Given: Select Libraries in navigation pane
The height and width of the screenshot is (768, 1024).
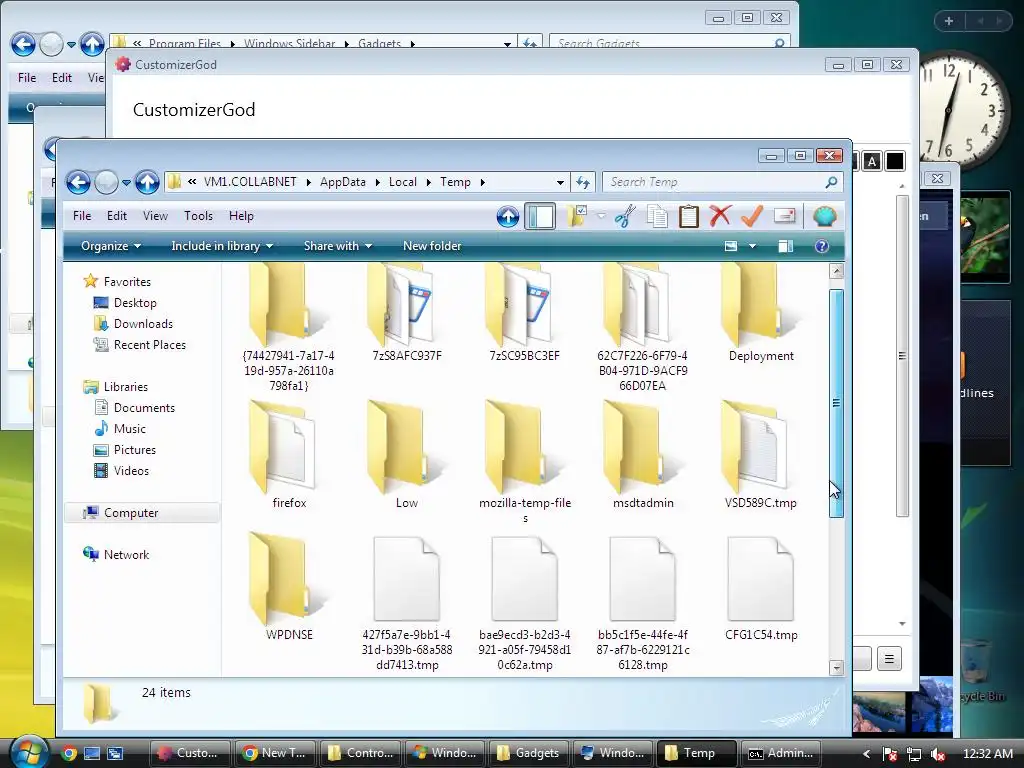Looking at the screenshot, I should 116,387.
